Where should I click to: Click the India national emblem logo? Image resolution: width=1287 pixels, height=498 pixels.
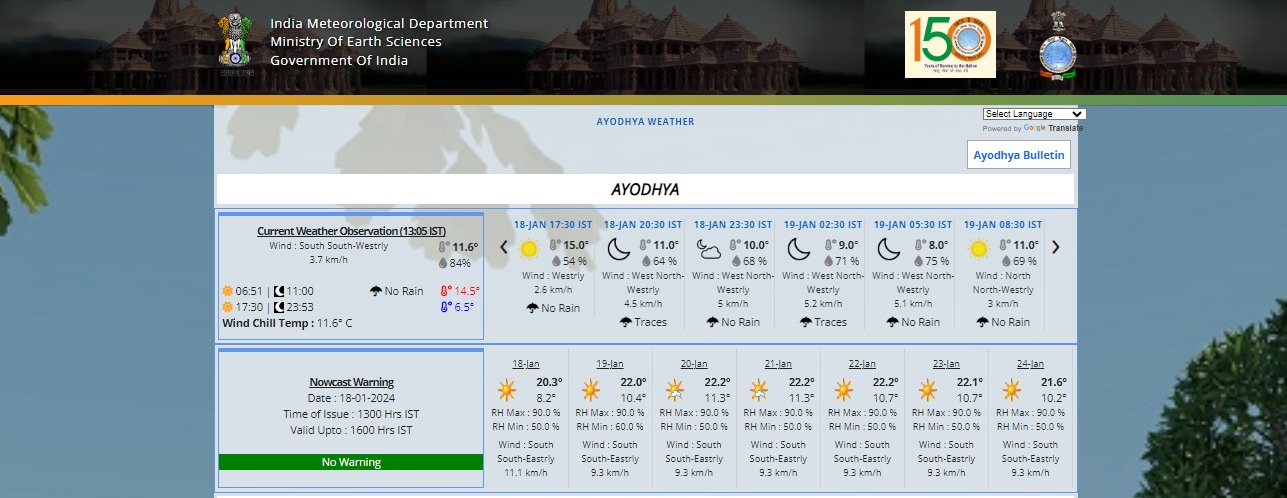236,43
